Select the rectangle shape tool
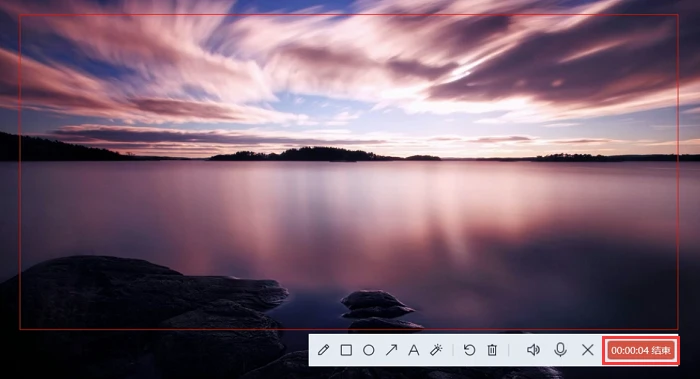This screenshot has width=700, height=379. coord(346,350)
